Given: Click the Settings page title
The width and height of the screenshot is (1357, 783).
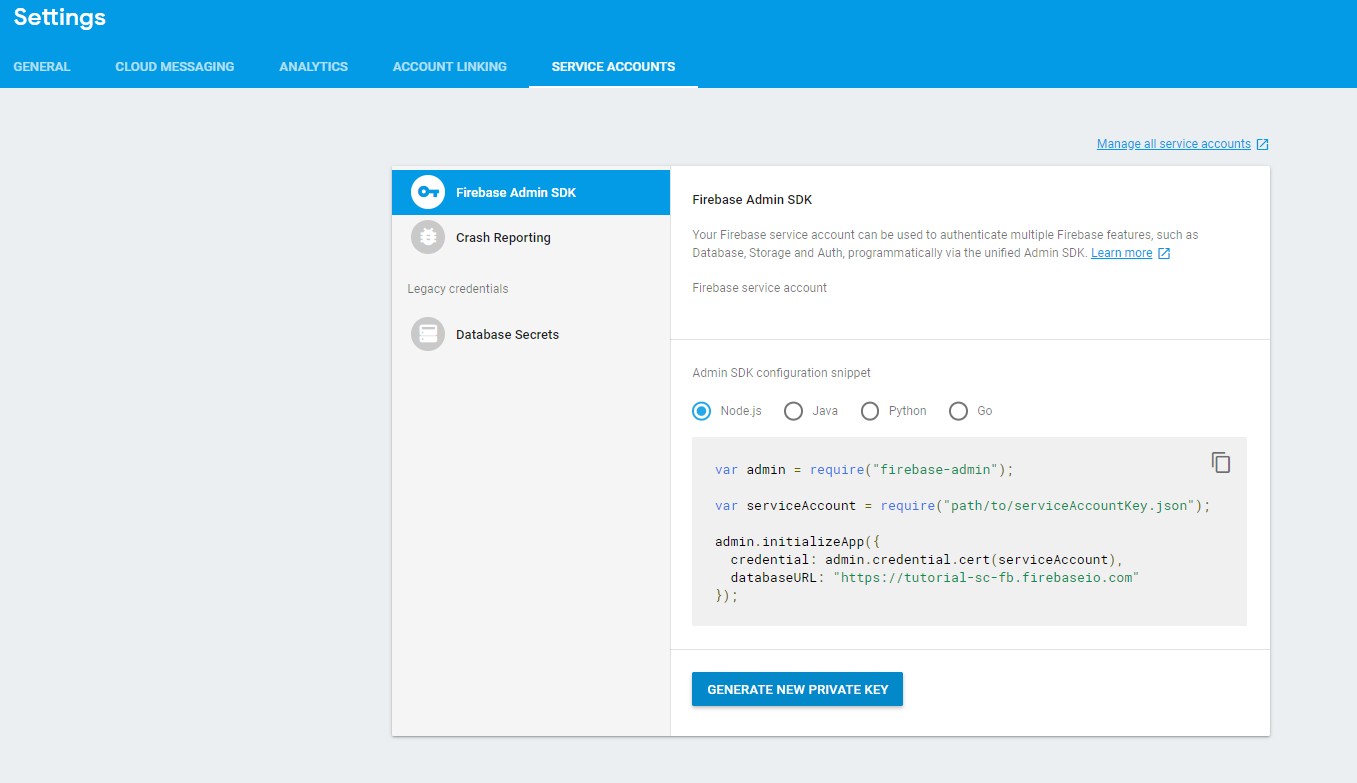Looking at the screenshot, I should 60,17.
